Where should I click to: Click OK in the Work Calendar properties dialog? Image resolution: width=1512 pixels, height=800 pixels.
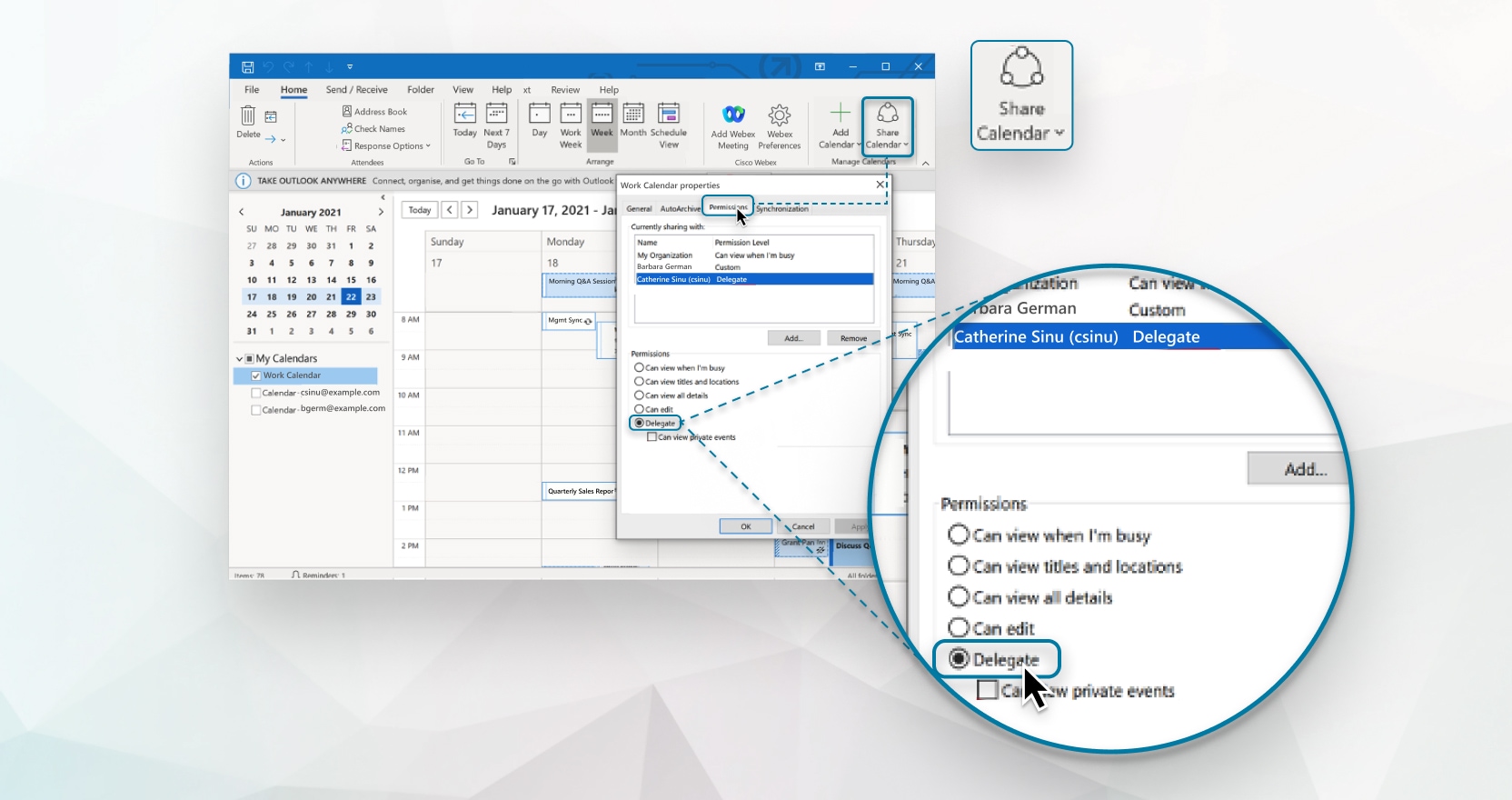click(746, 526)
